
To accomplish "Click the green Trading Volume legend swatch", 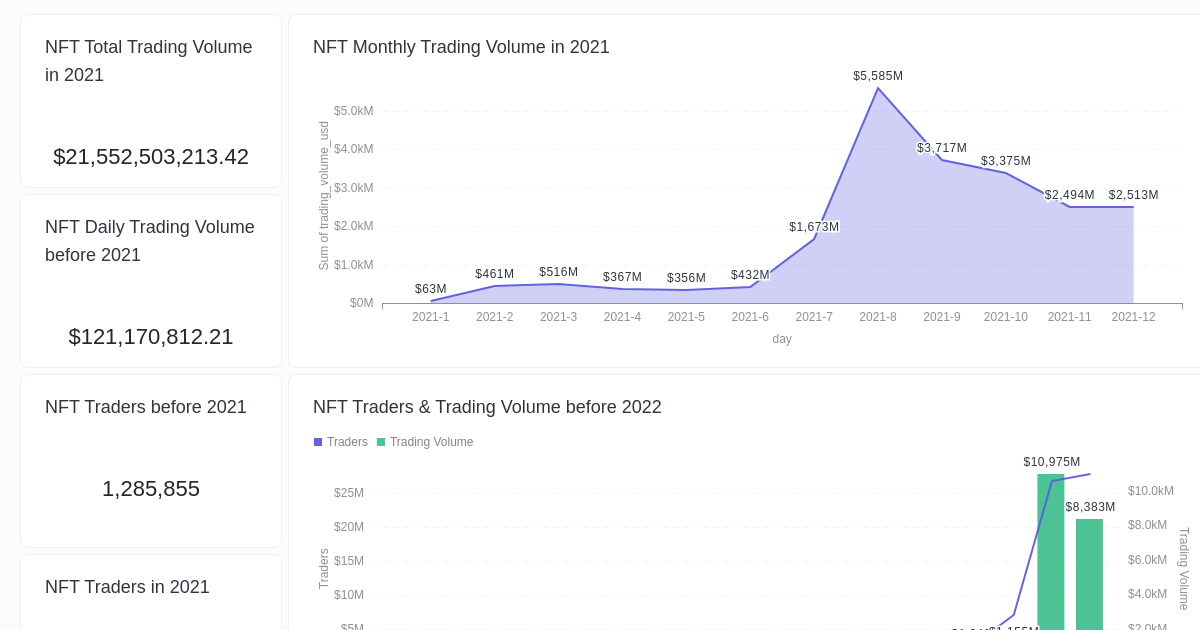I will click(381, 442).
